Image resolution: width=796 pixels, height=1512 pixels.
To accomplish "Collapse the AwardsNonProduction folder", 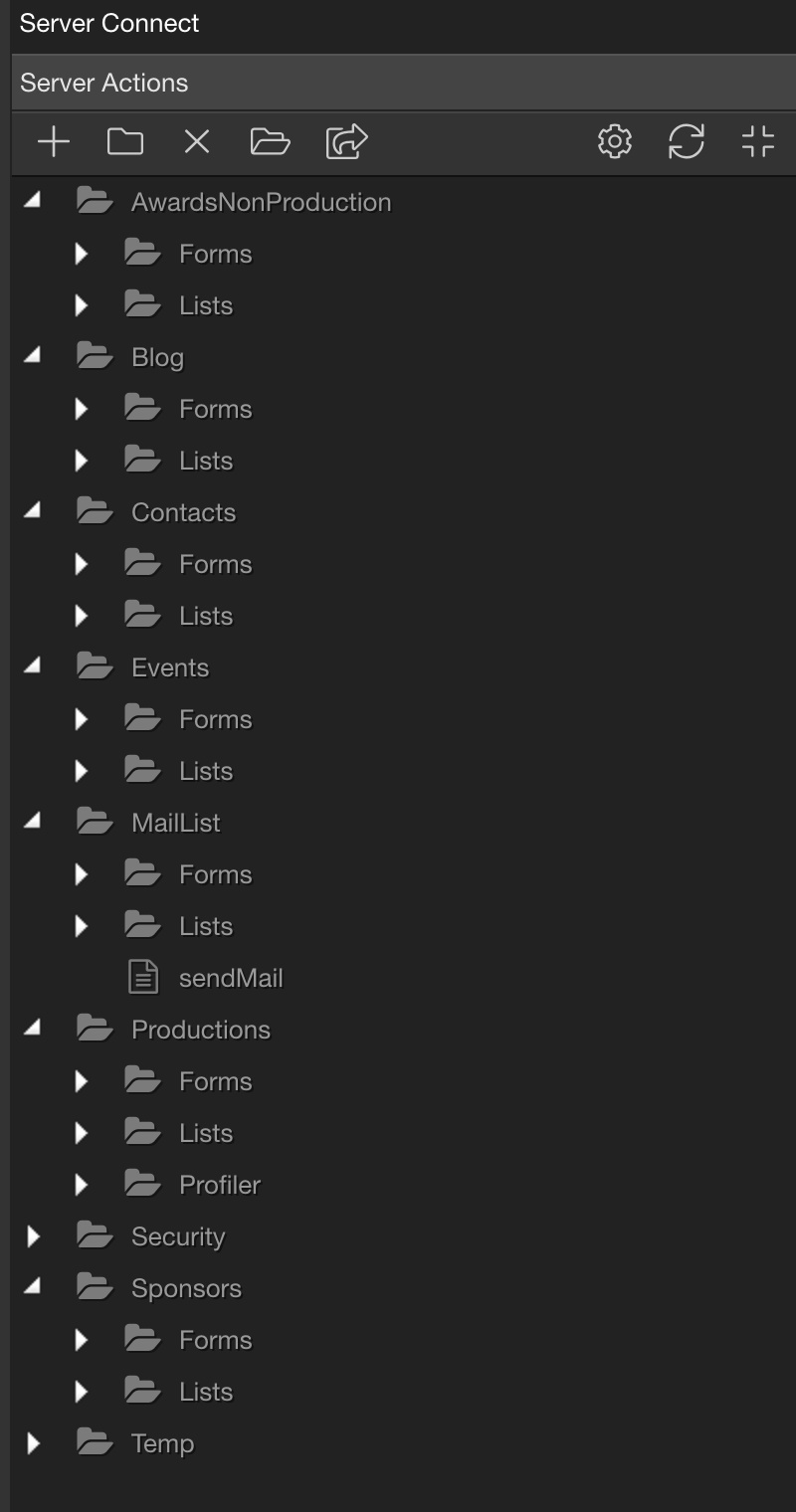I will point(33,201).
